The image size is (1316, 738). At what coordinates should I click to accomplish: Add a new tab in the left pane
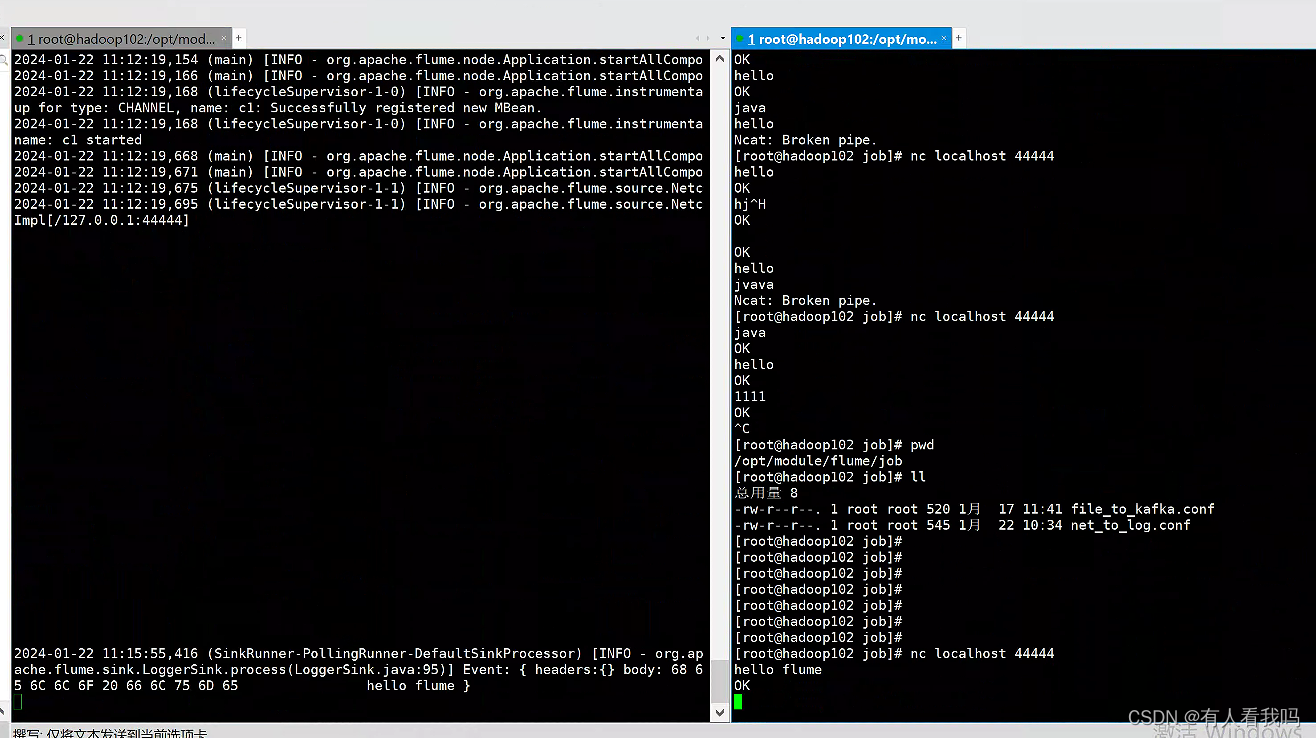240,39
